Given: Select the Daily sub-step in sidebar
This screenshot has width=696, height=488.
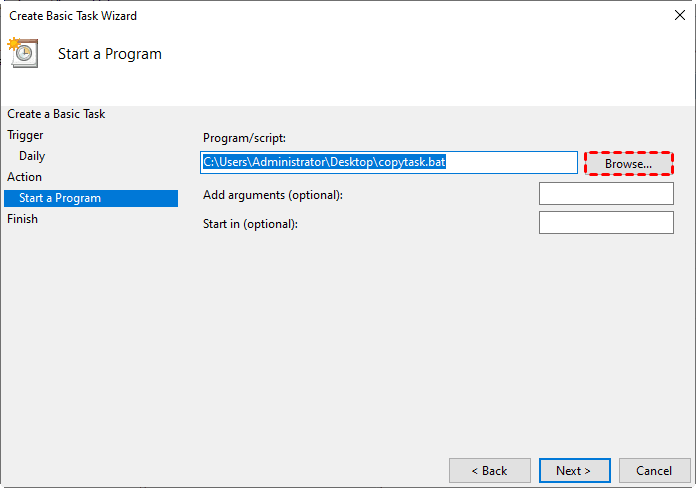Looking at the screenshot, I should pyautogui.click(x=32, y=156).
